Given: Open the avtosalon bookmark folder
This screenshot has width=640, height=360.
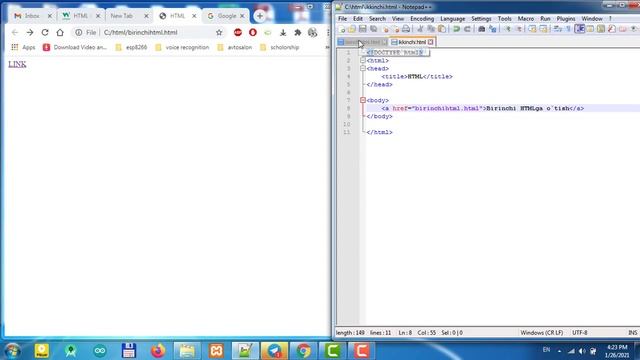Looking at the screenshot, I should (x=235, y=47).
